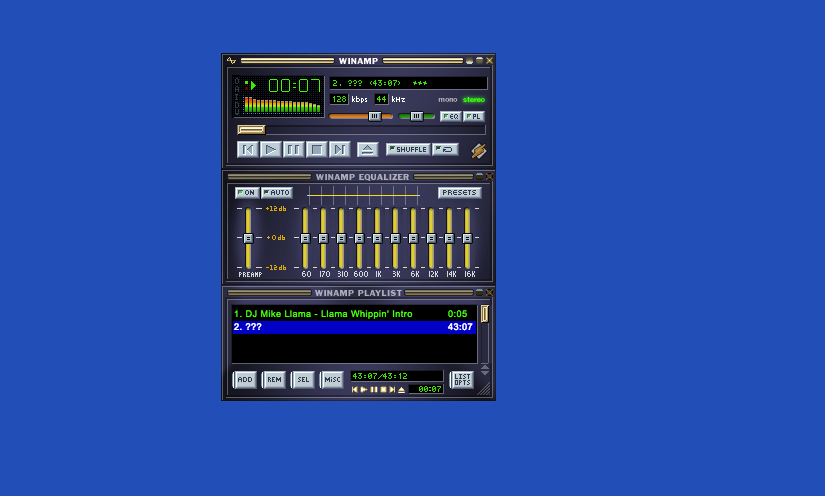Open the playlist ADD menu
Image resolution: width=825 pixels, height=496 pixels.
click(x=245, y=380)
